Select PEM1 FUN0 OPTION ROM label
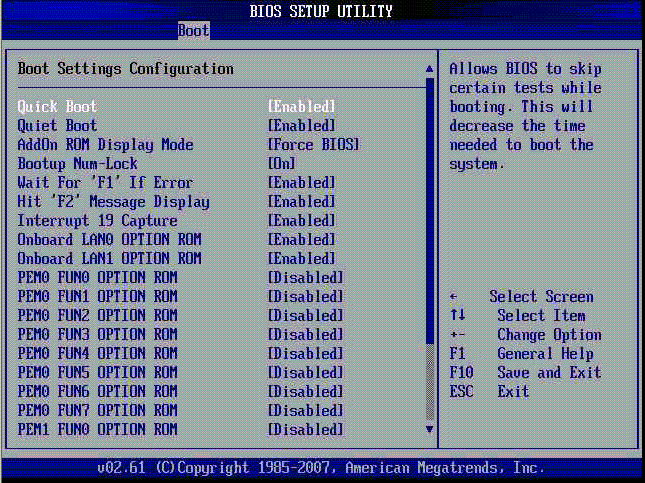The height and width of the screenshot is (483, 645). click(x=97, y=430)
